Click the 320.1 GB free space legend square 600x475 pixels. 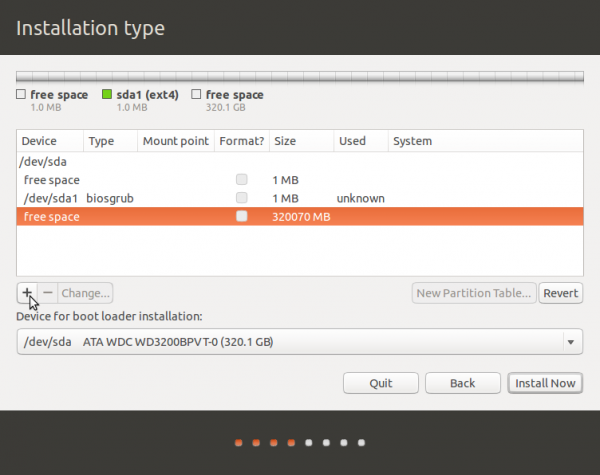pos(195,95)
